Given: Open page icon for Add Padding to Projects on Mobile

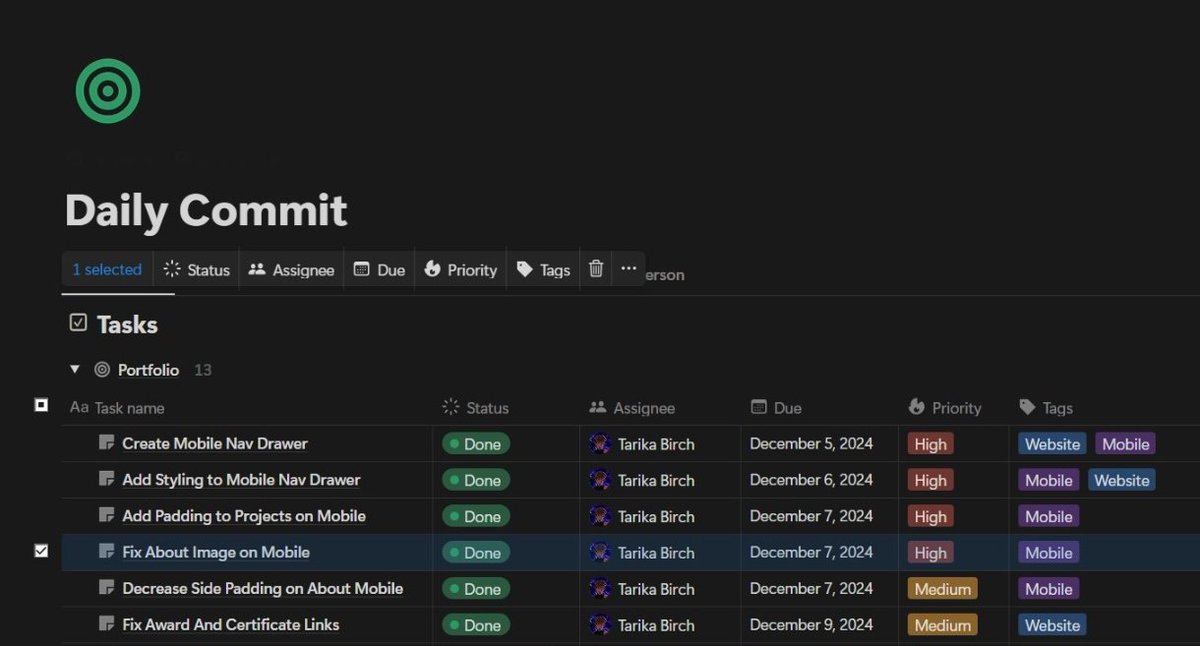Looking at the screenshot, I should pyautogui.click(x=107, y=515).
